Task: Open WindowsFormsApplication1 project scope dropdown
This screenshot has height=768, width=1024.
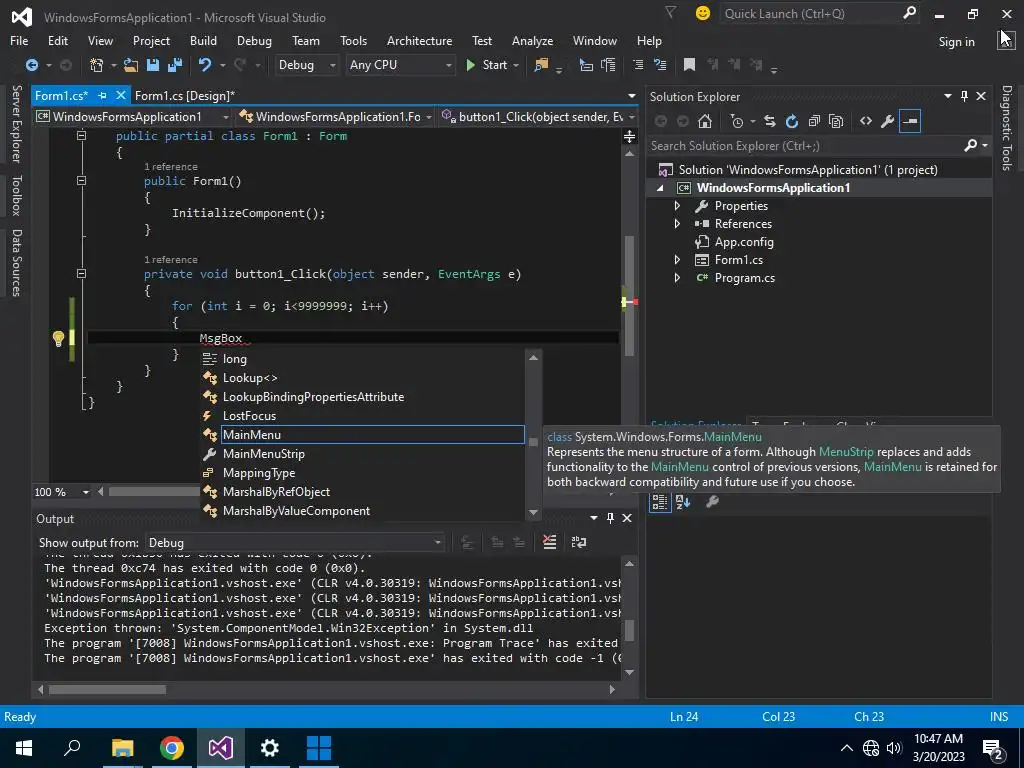Action: point(133,117)
